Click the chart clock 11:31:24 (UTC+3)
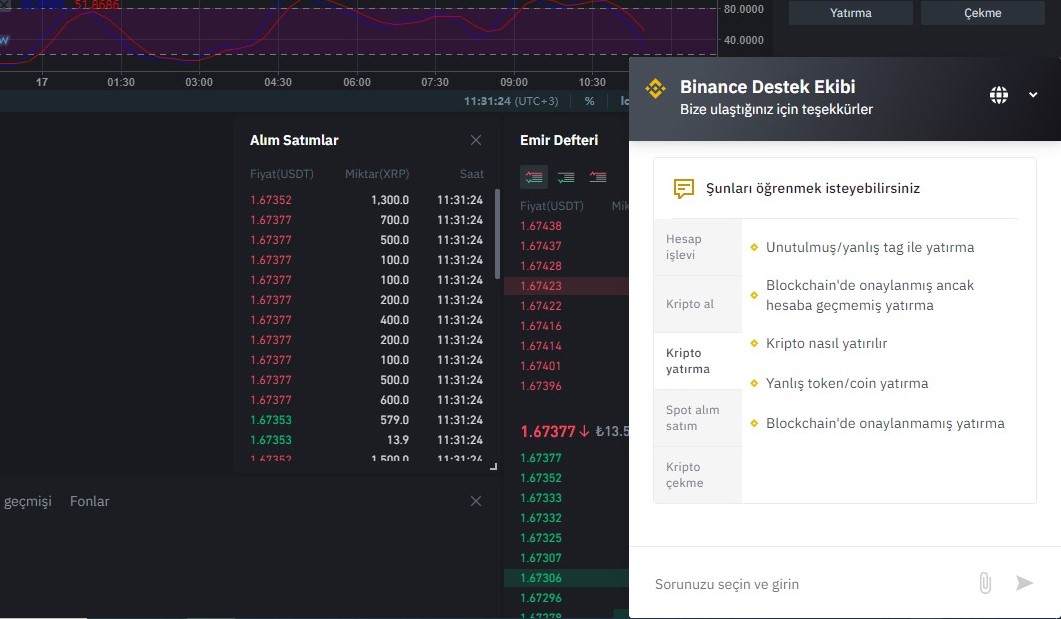The height and width of the screenshot is (619, 1061). point(511,101)
